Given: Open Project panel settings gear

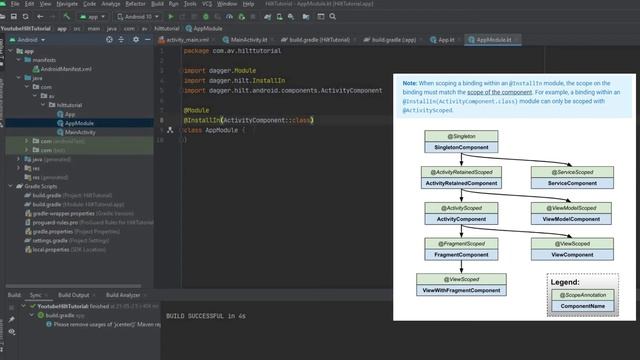Looking at the screenshot, I should [x=136, y=40].
